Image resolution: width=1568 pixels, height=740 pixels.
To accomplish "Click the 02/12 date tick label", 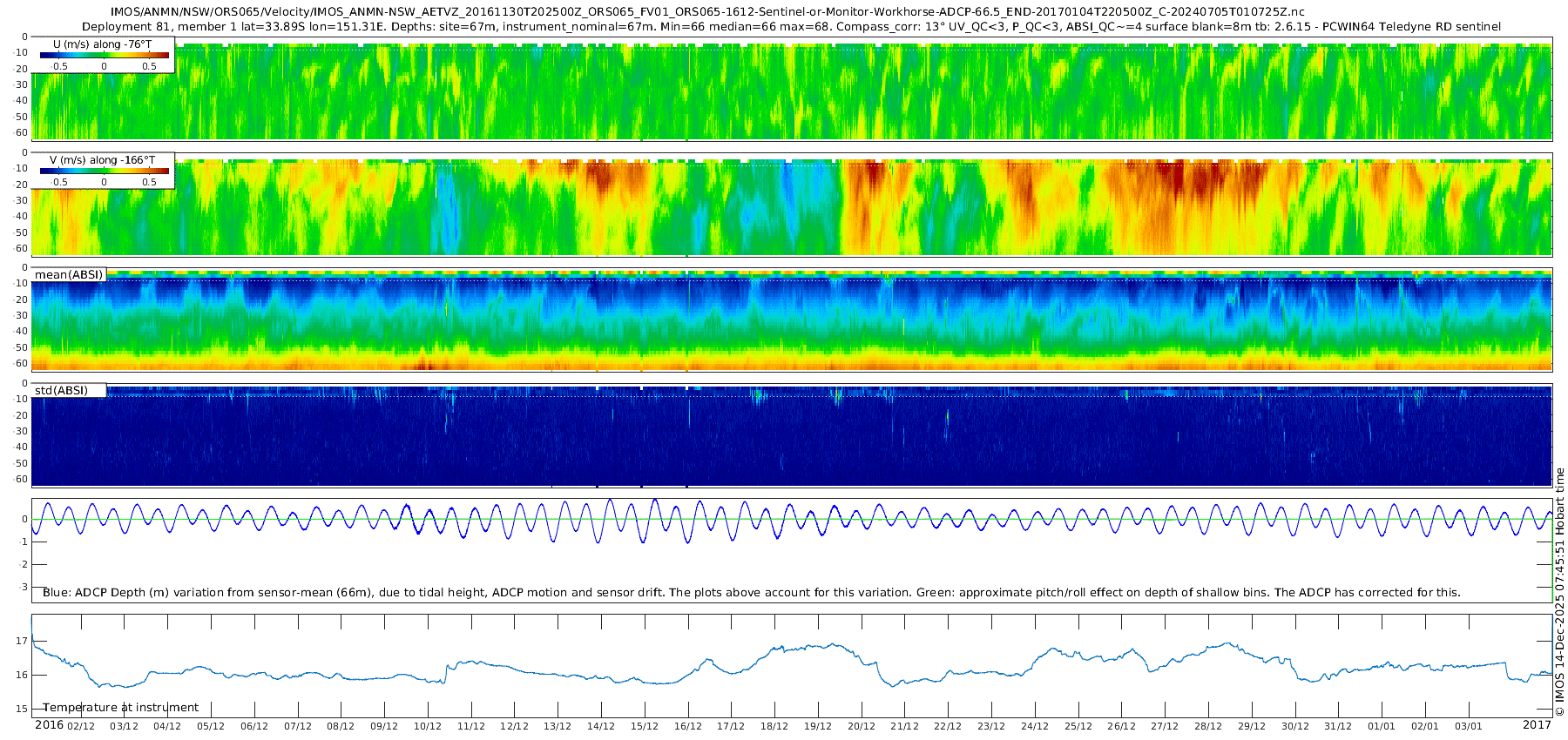I will pyautogui.click(x=80, y=726).
